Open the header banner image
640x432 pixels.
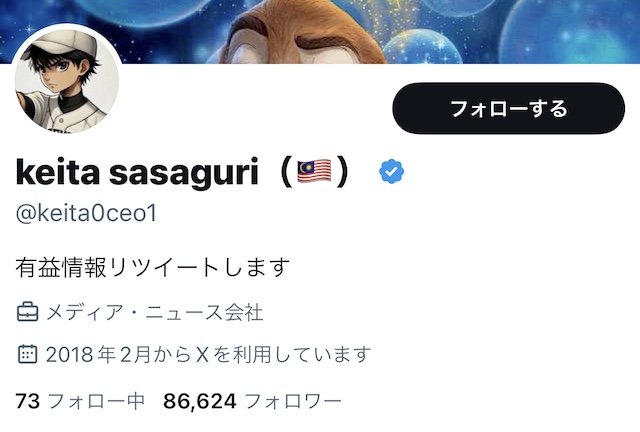click(x=320, y=32)
